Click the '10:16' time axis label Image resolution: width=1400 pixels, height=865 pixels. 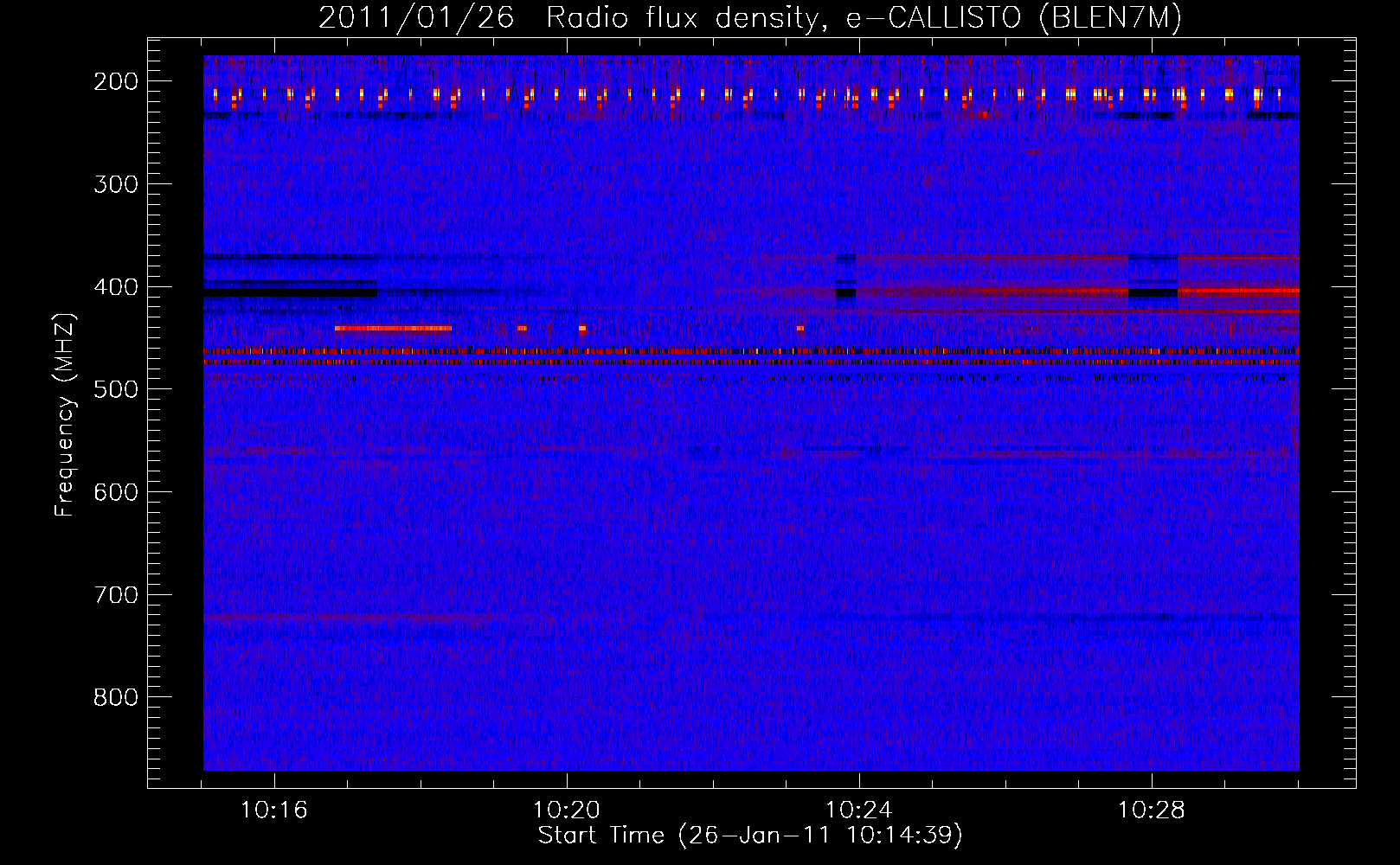pos(274,811)
